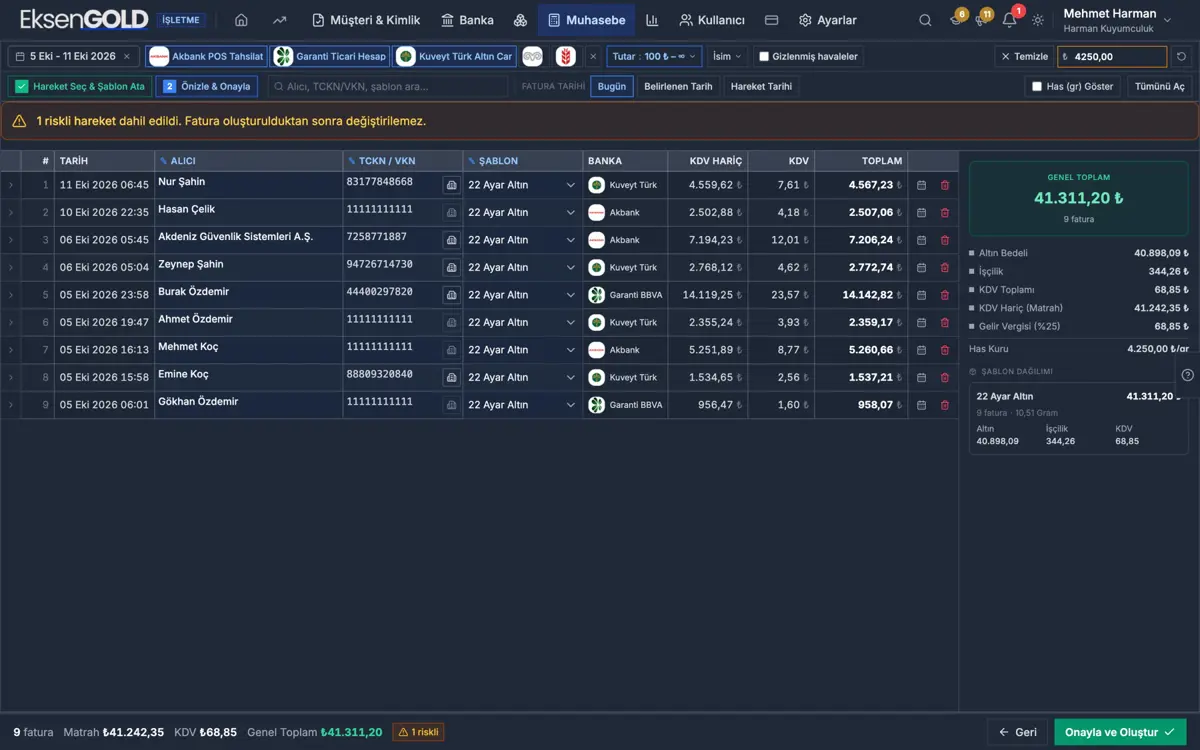Open the Tutar amount range dropdown
Image resolution: width=1200 pixels, height=750 pixels.
(654, 57)
